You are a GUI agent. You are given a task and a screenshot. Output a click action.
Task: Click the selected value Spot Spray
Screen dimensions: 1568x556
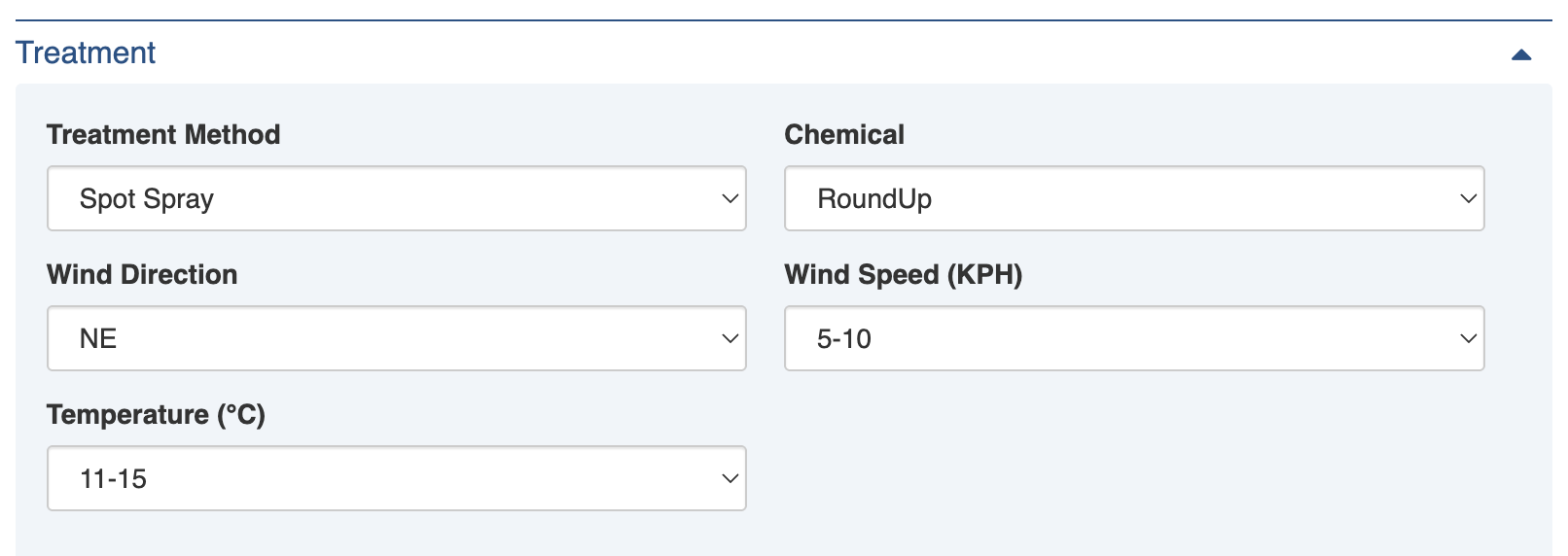click(147, 199)
